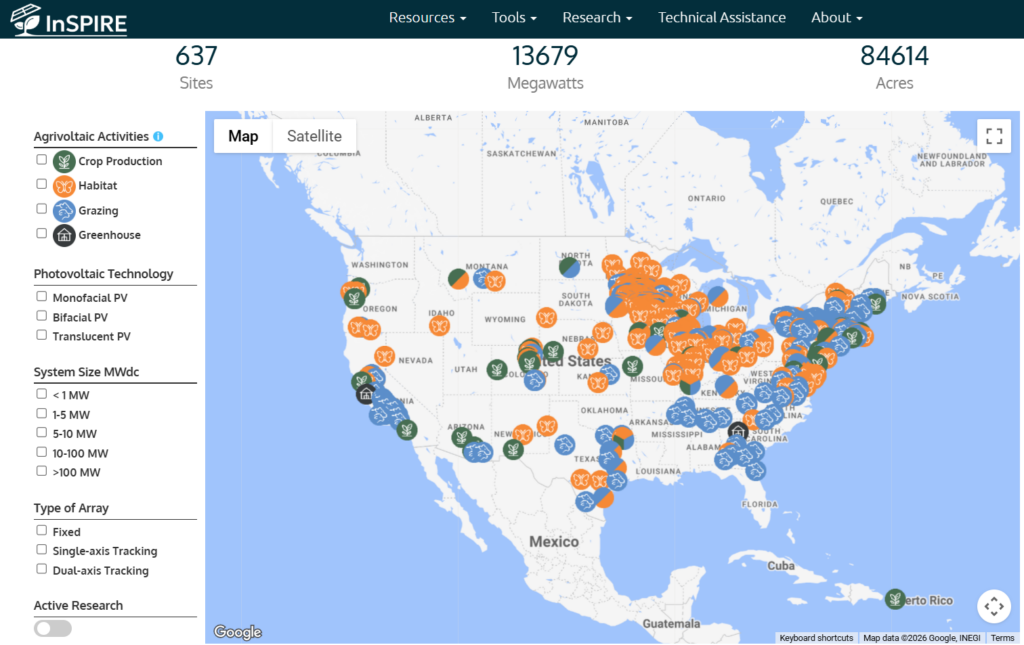The image size is (1024, 645).
Task: Click the Google logo on map
Action: pos(238,632)
